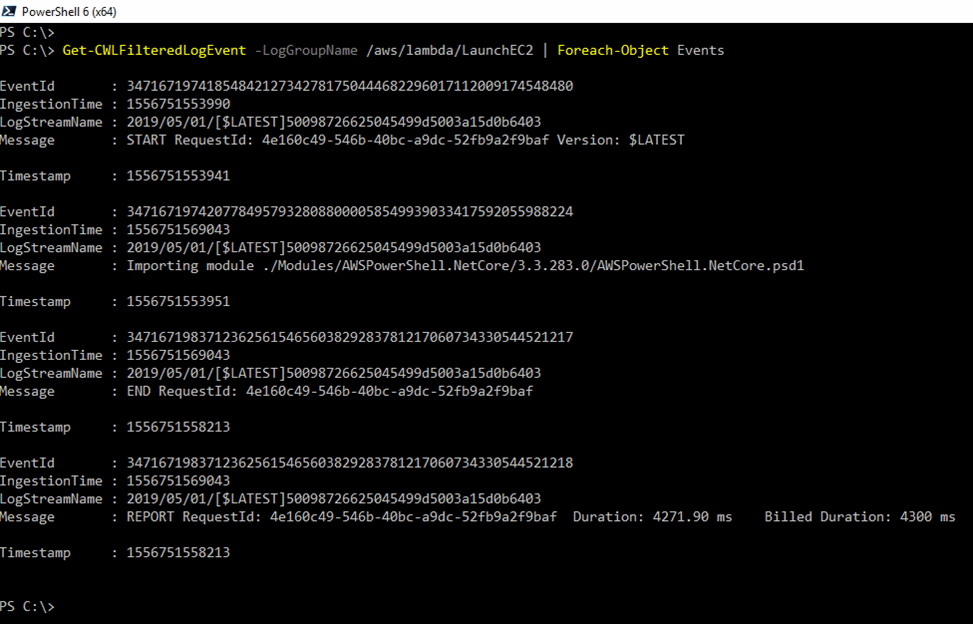The width and height of the screenshot is (973, 624).
Task: Click the END RequestId message line
Action: pos(329,392)
